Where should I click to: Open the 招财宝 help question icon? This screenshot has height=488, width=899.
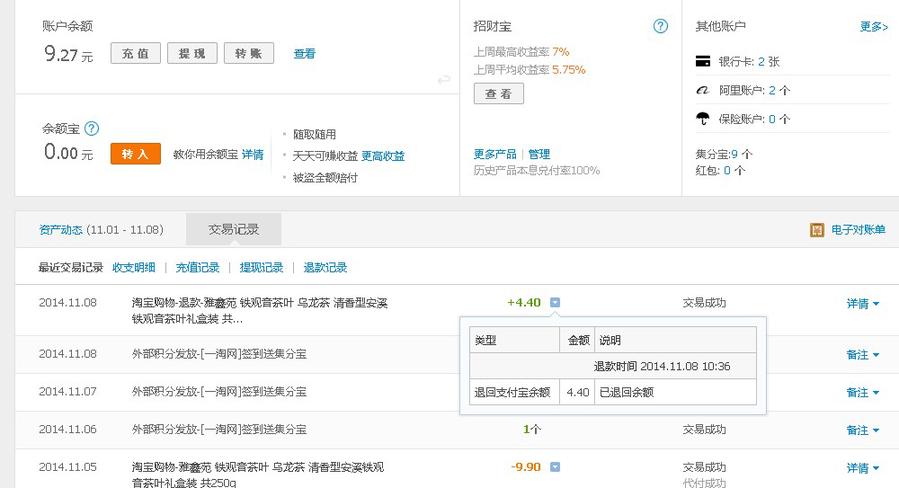click(x=660, y=26)
